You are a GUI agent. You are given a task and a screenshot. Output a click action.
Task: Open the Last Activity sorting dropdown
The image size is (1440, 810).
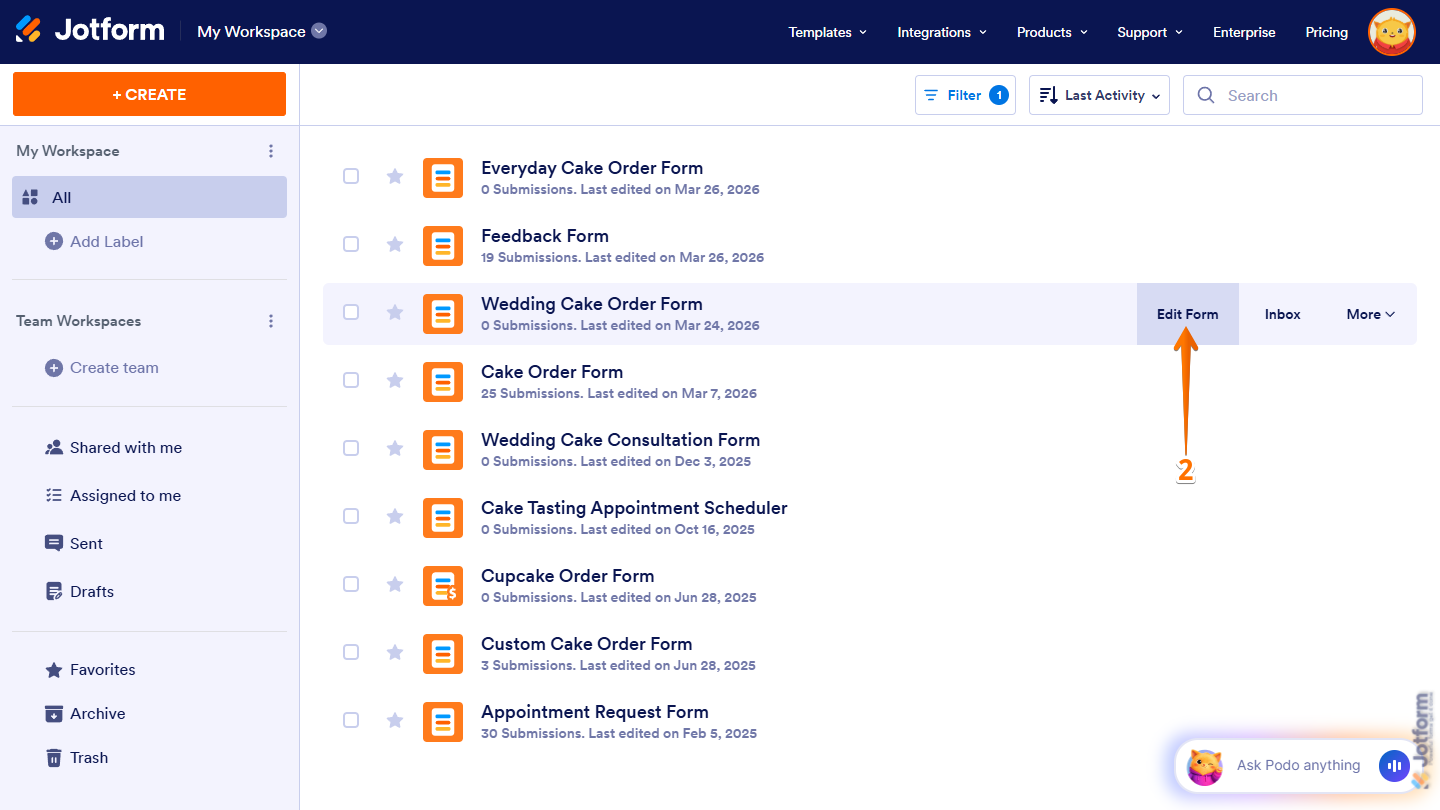click(1099, 95)
